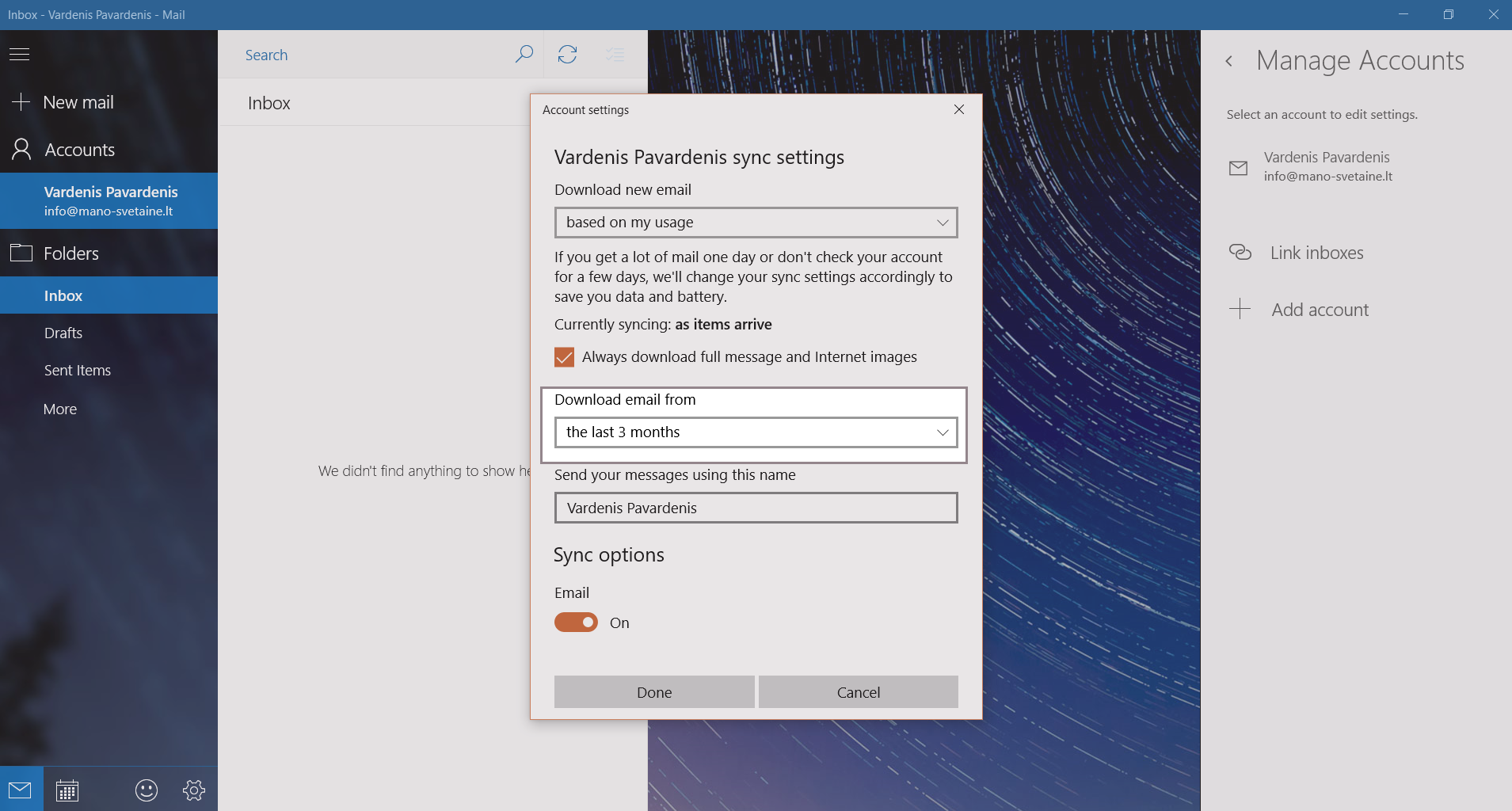Click Add account in Manage Accounts
1512x811 pixels.
pyautogui.click(x=1320, y=310)
